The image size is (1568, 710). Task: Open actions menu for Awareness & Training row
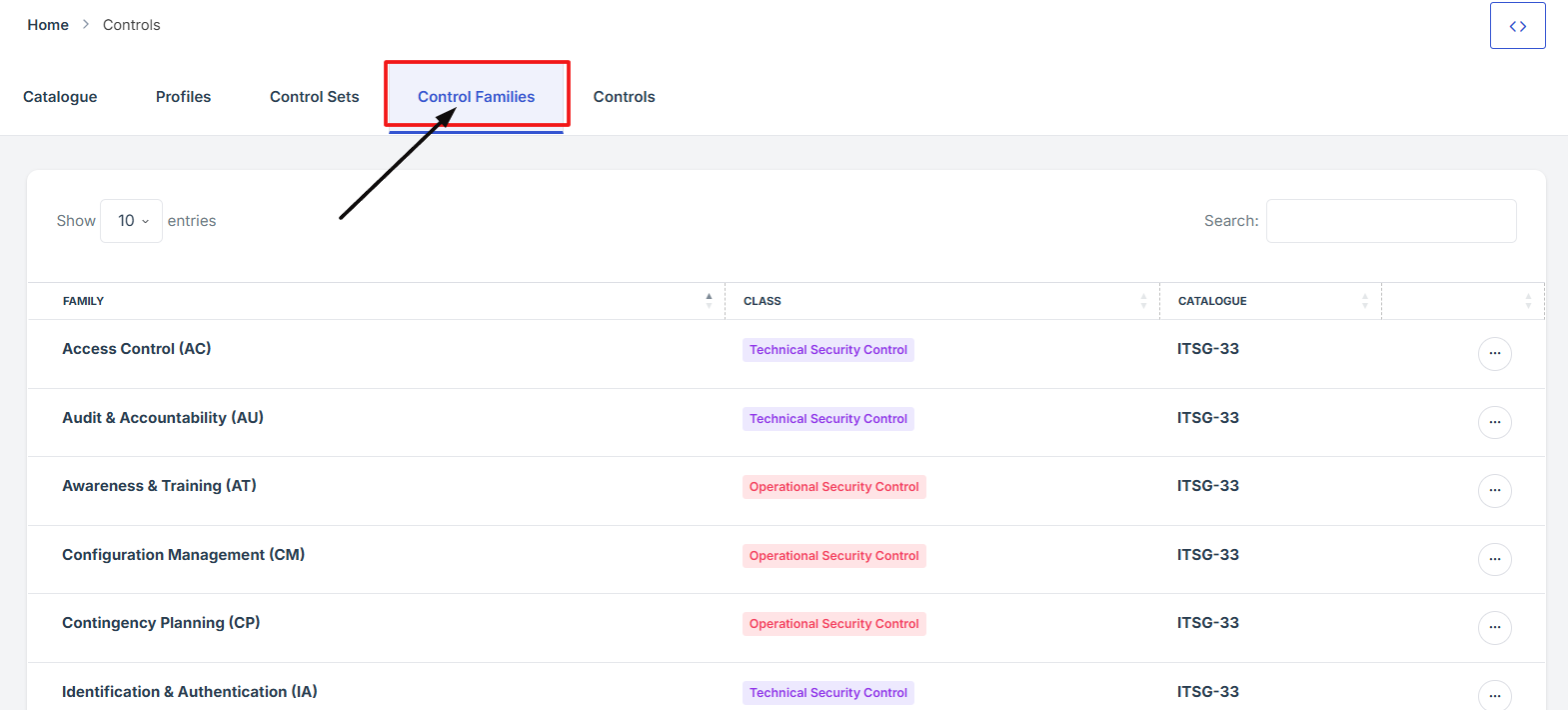pyautogui.click(x=1494, y=490)
